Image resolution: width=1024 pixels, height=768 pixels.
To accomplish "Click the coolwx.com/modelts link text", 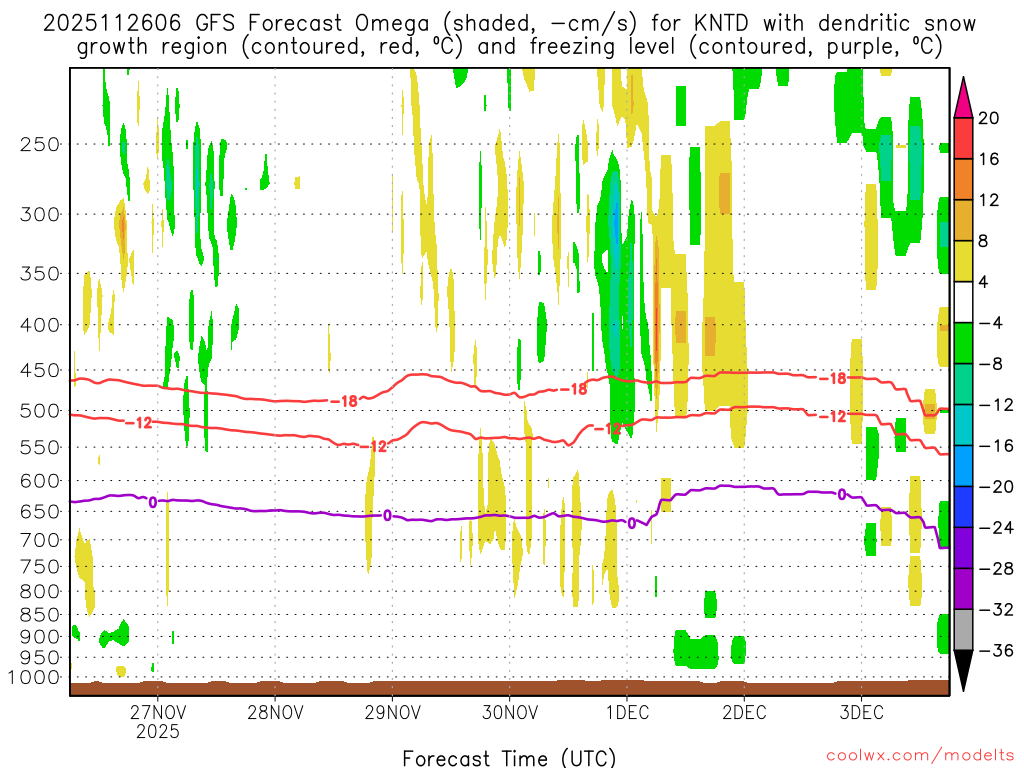I will pyautogui.click(x=920, y=756).
